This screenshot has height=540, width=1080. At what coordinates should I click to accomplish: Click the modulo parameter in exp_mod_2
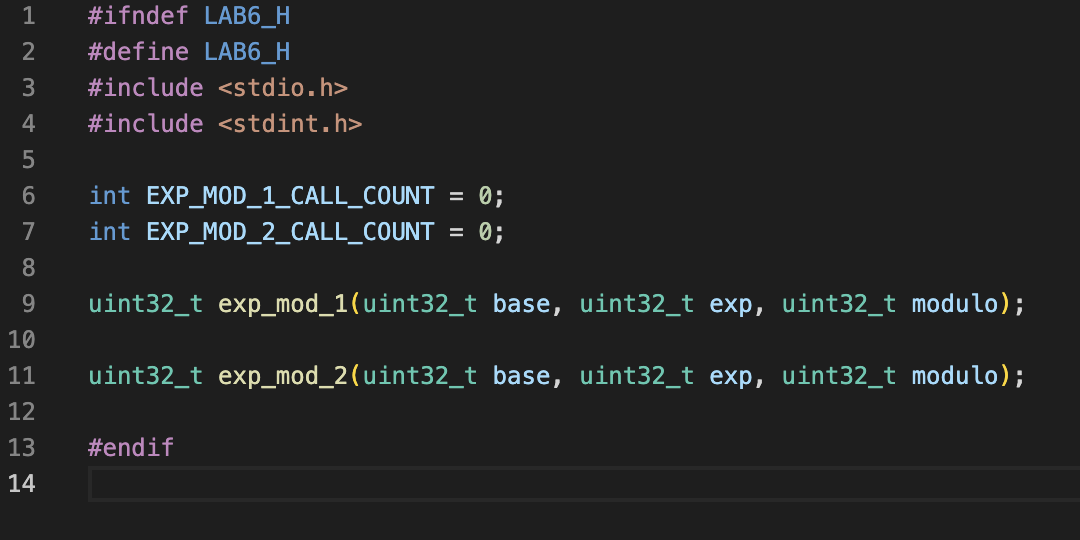tap(955, 375)
